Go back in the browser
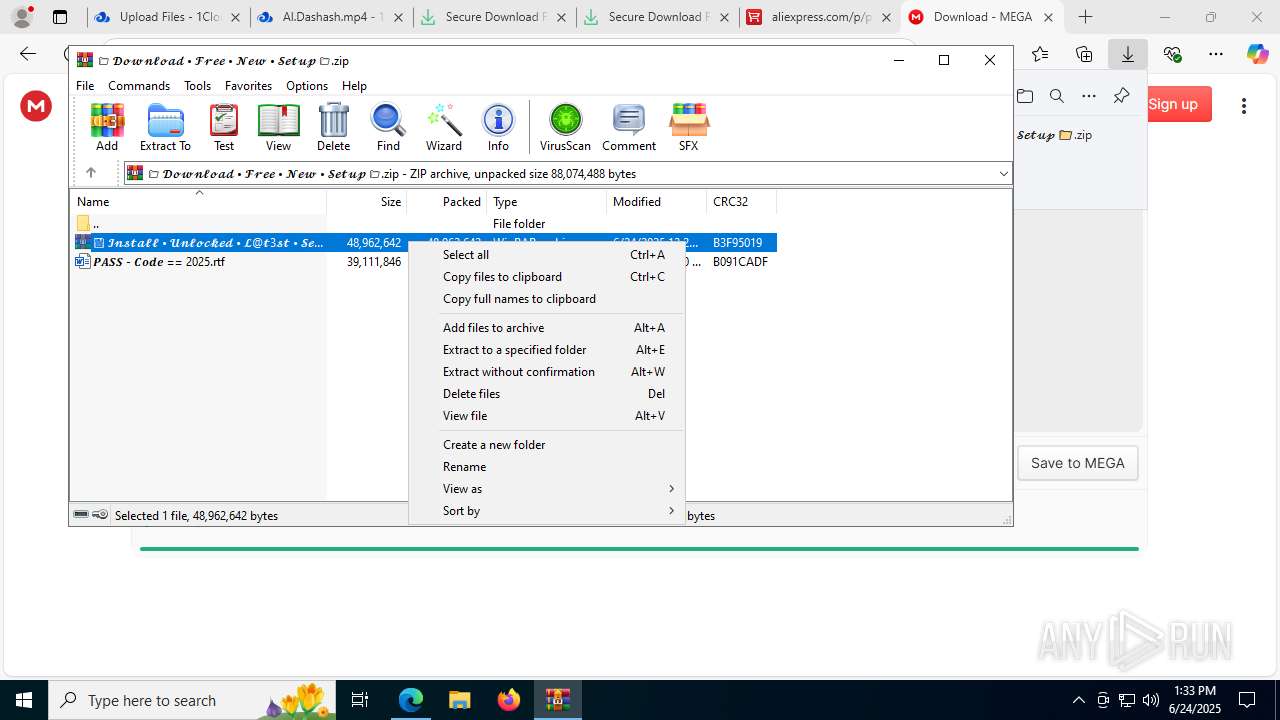Image resolution: width=1280 pixels, height=720 pixels. [28, 54]
